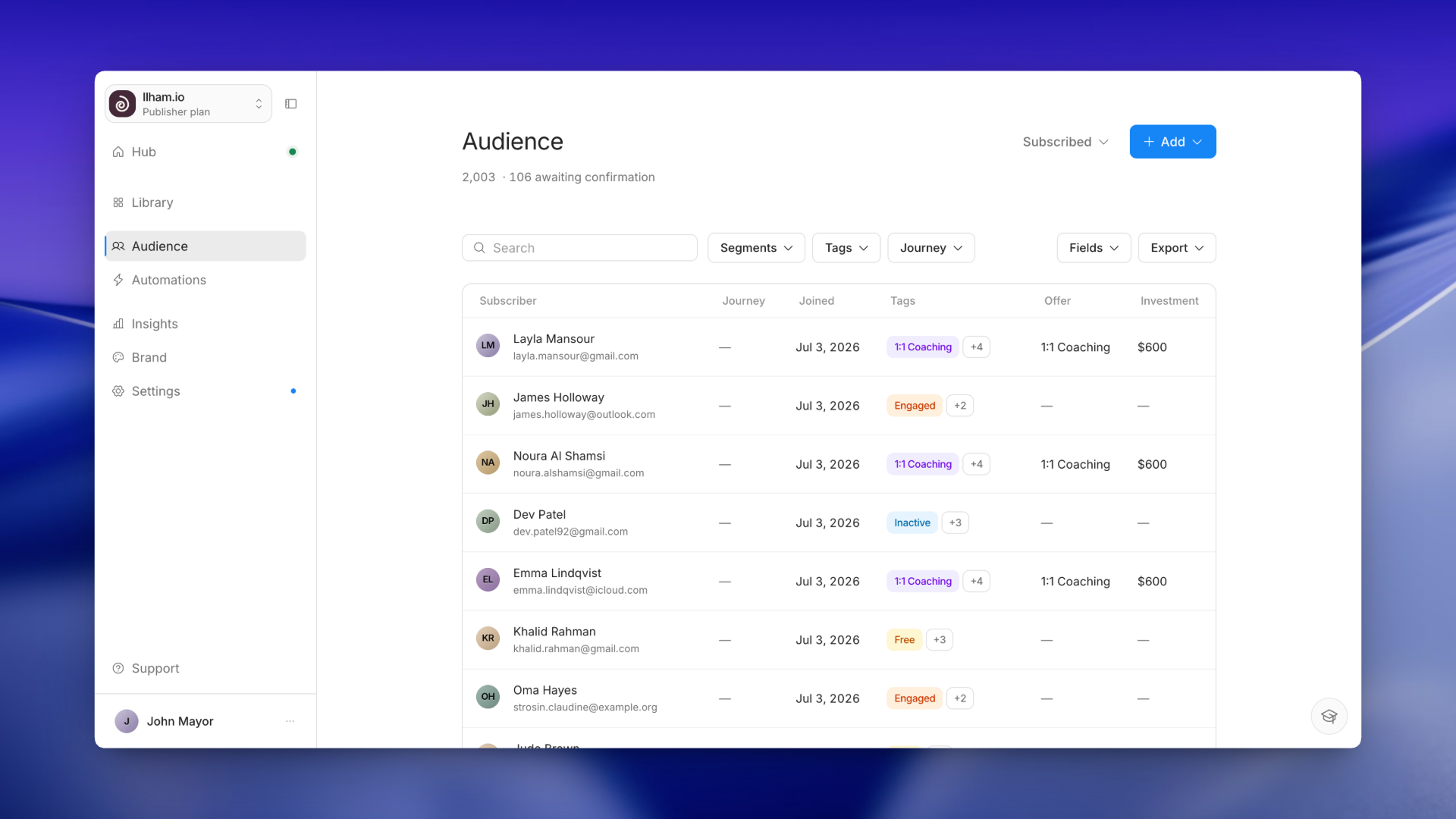
Task: Open the help graduation-cap button
Action: (1329, 716)
